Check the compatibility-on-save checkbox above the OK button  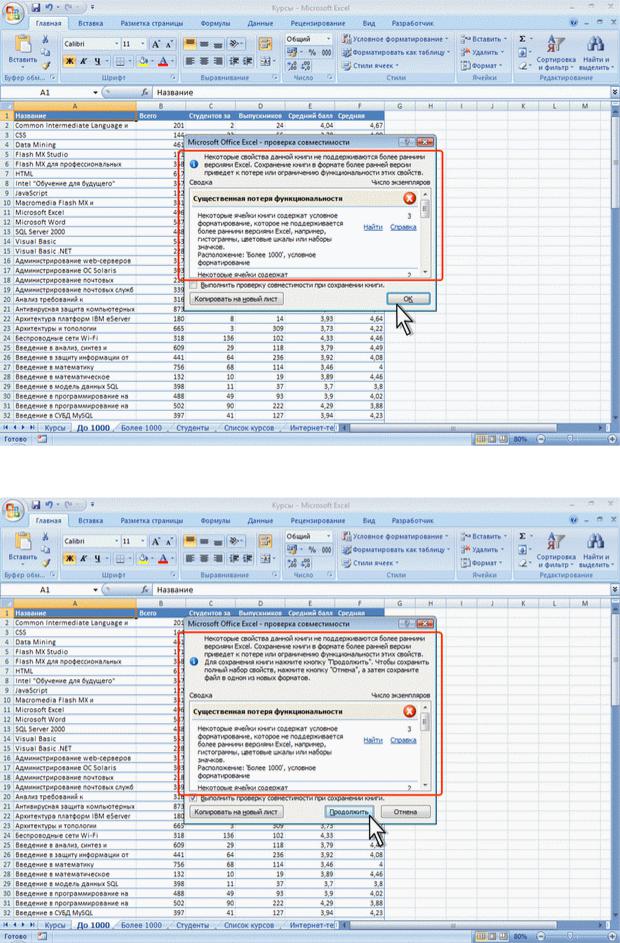[194, 285]
